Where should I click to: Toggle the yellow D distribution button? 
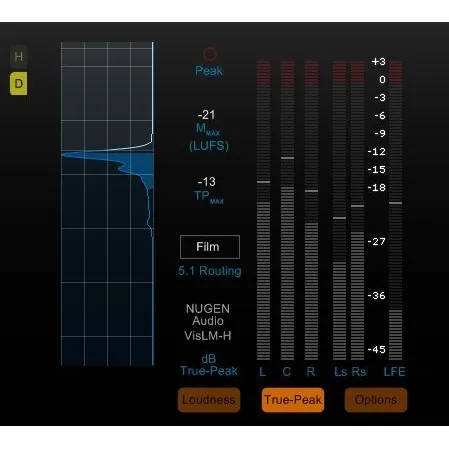[x=19, y=83]
